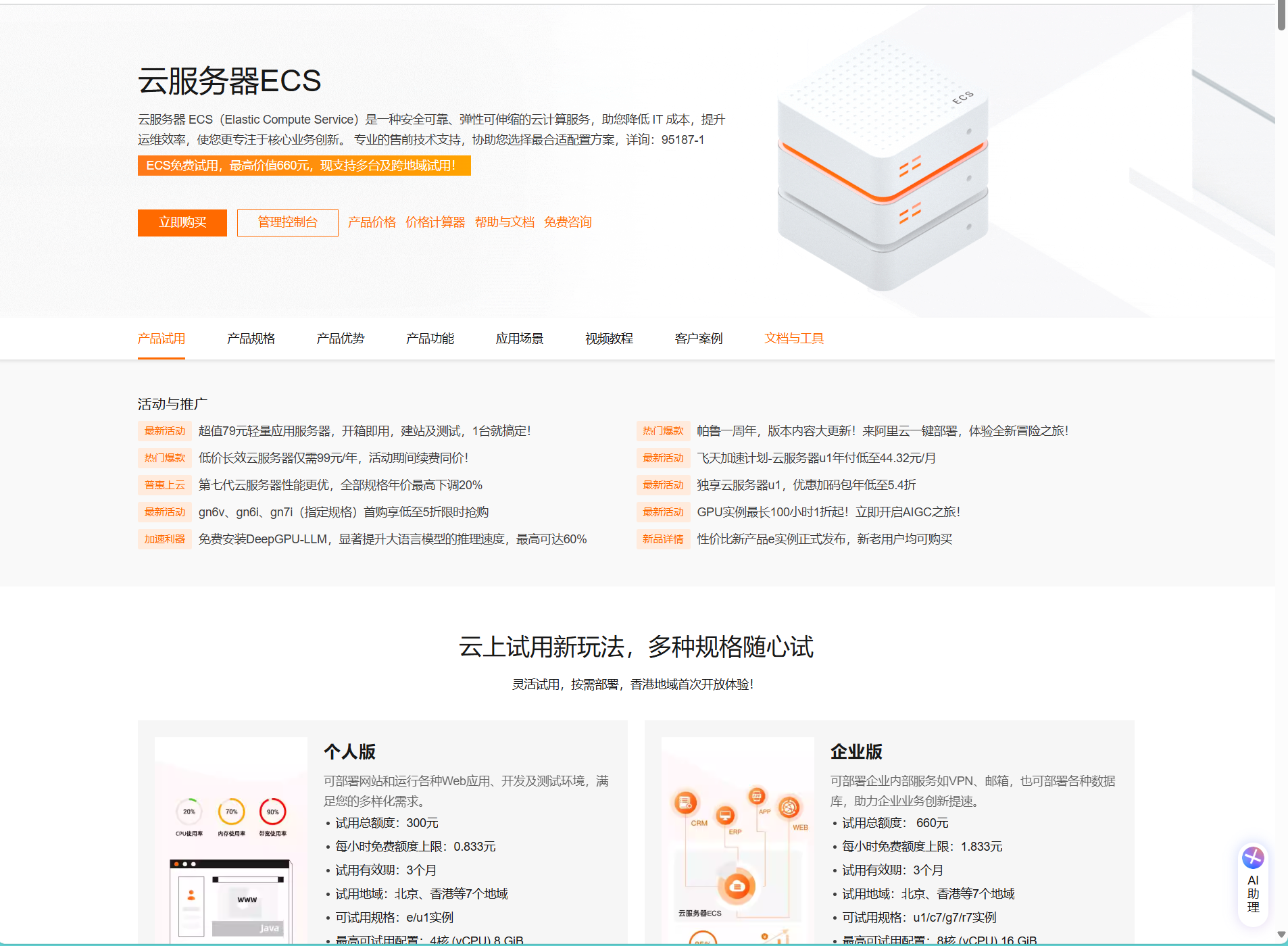
Task: Click the 企业版 card heading
Action: tap(856, 751)
